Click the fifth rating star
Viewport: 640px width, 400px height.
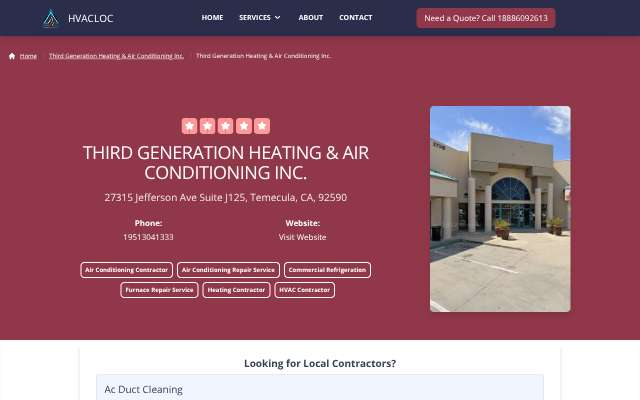point(262,126)
